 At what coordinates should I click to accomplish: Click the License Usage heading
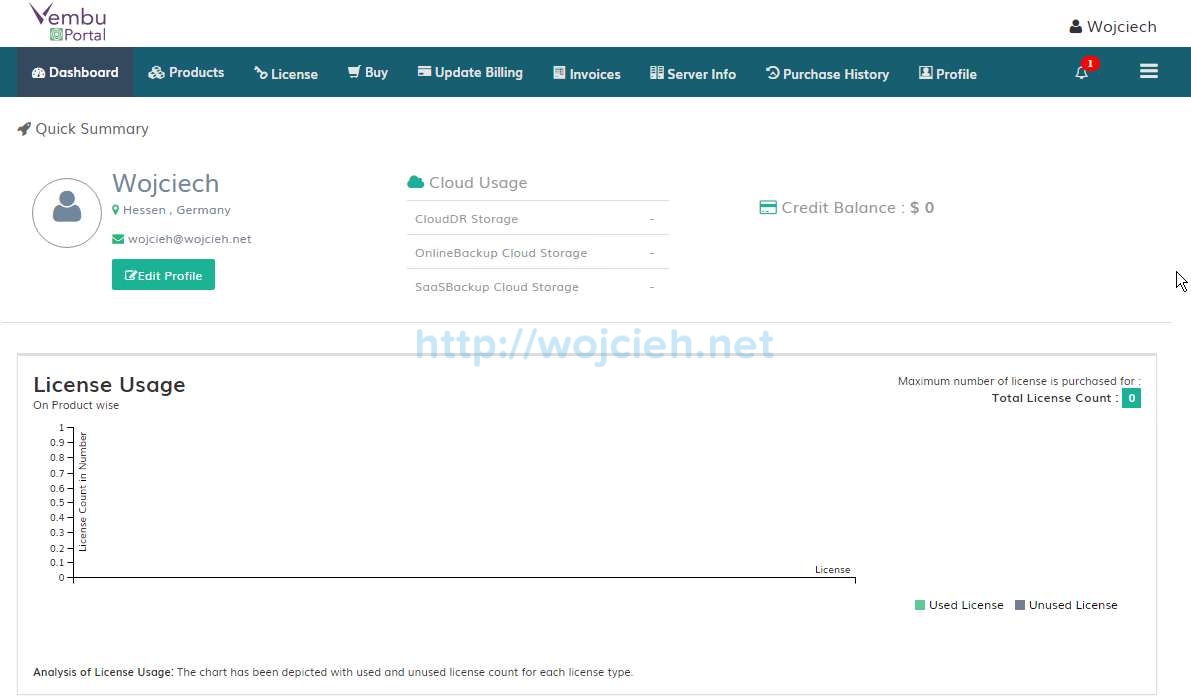pos(109,384)
